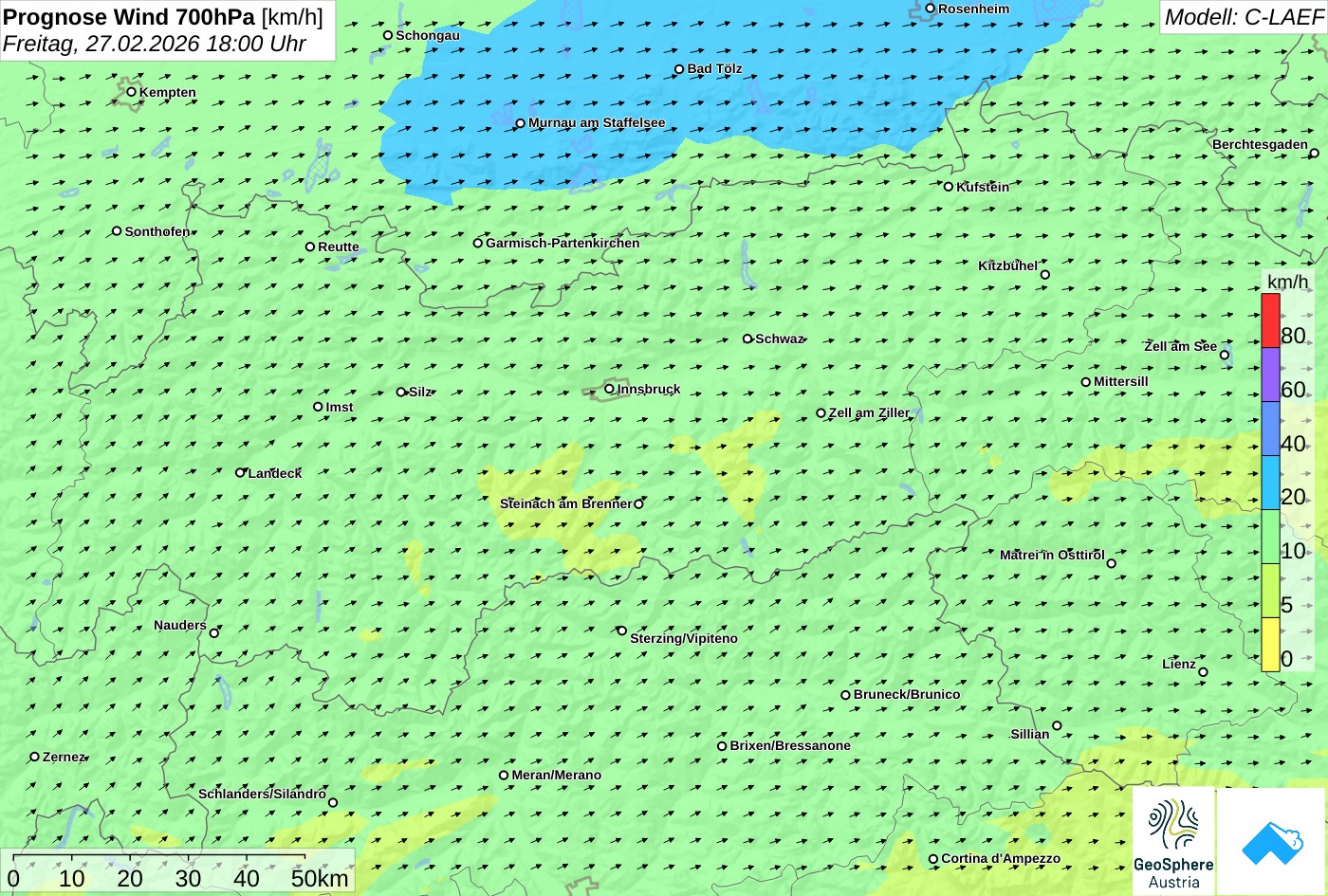The height and width of the screenshot is (896, 1328).
Task: Select the yellow 0 km/h legend color
Action: coord(1270,645)
